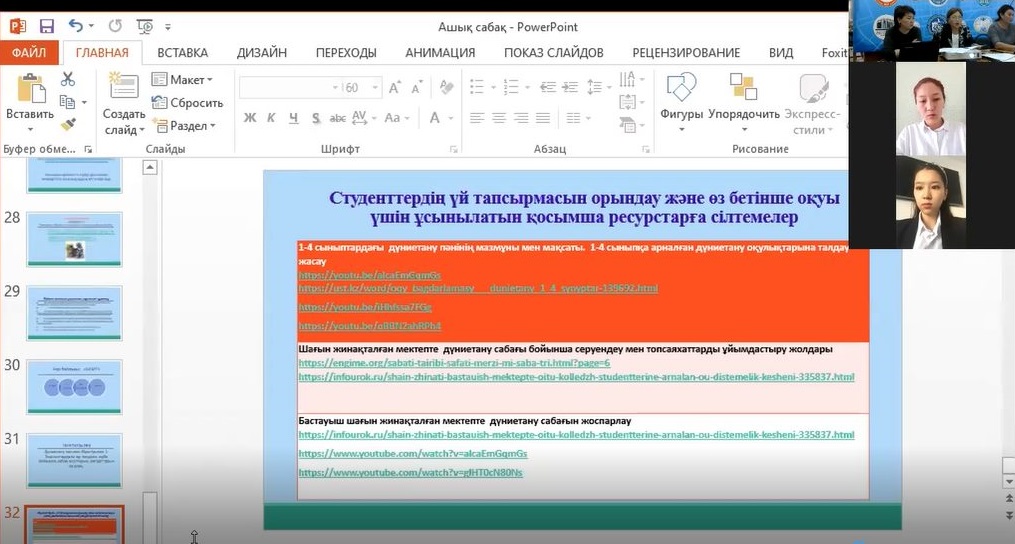Toggle underline Ч formatting
The width and height of the screenshot is (1015, 544).
[x=293, y=118]
